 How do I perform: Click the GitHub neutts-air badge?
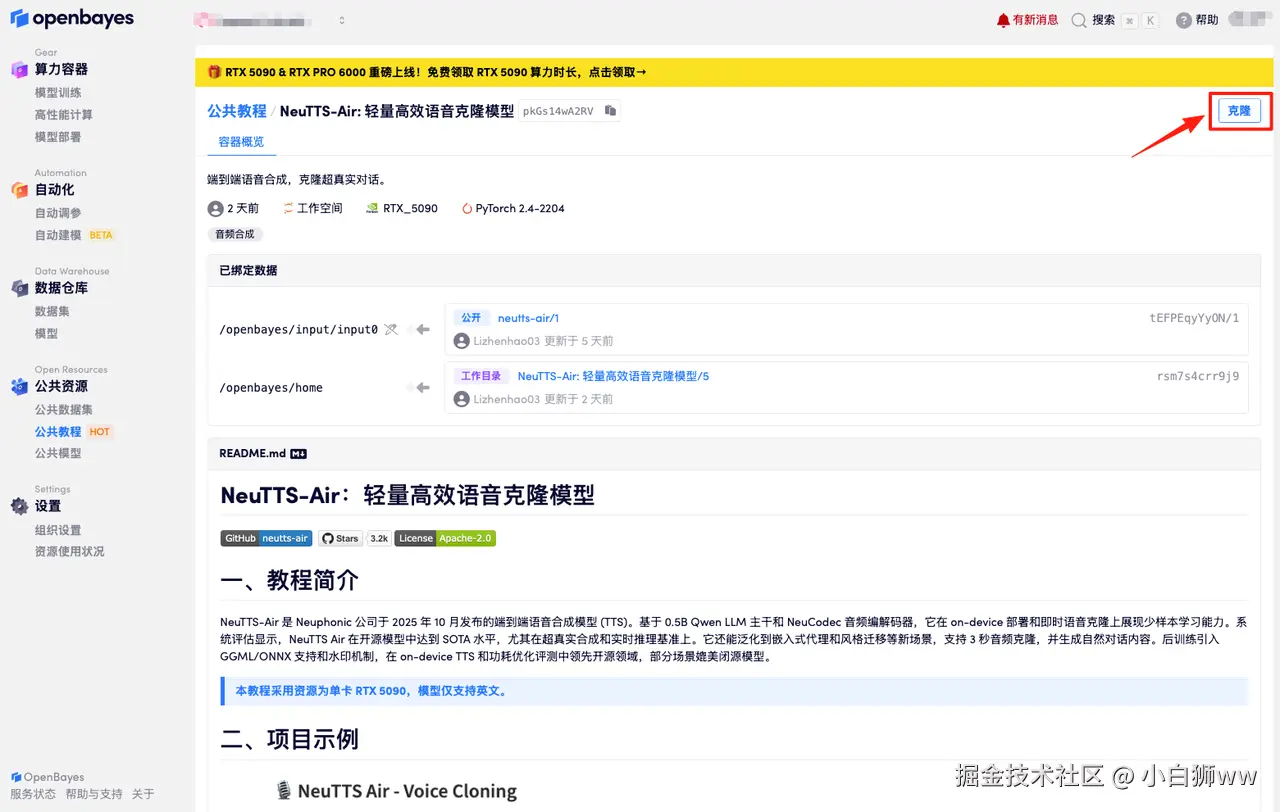[x=266, y=538]
